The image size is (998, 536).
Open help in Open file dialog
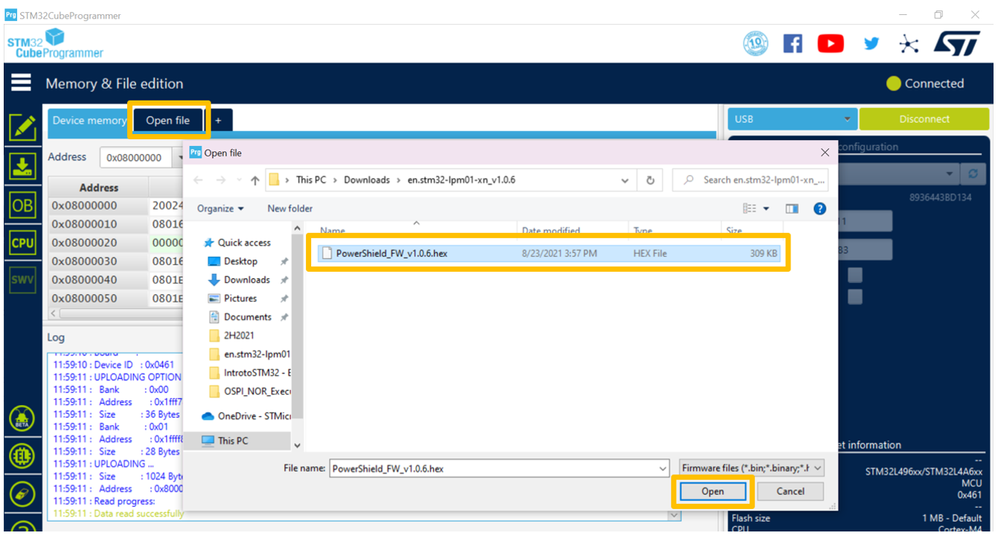820,209
